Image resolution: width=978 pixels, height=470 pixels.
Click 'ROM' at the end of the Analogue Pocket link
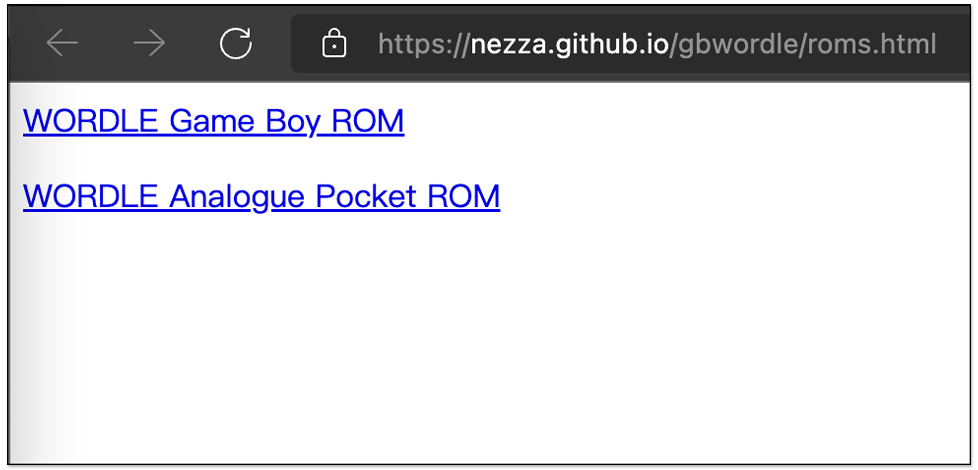coord(464,196)
